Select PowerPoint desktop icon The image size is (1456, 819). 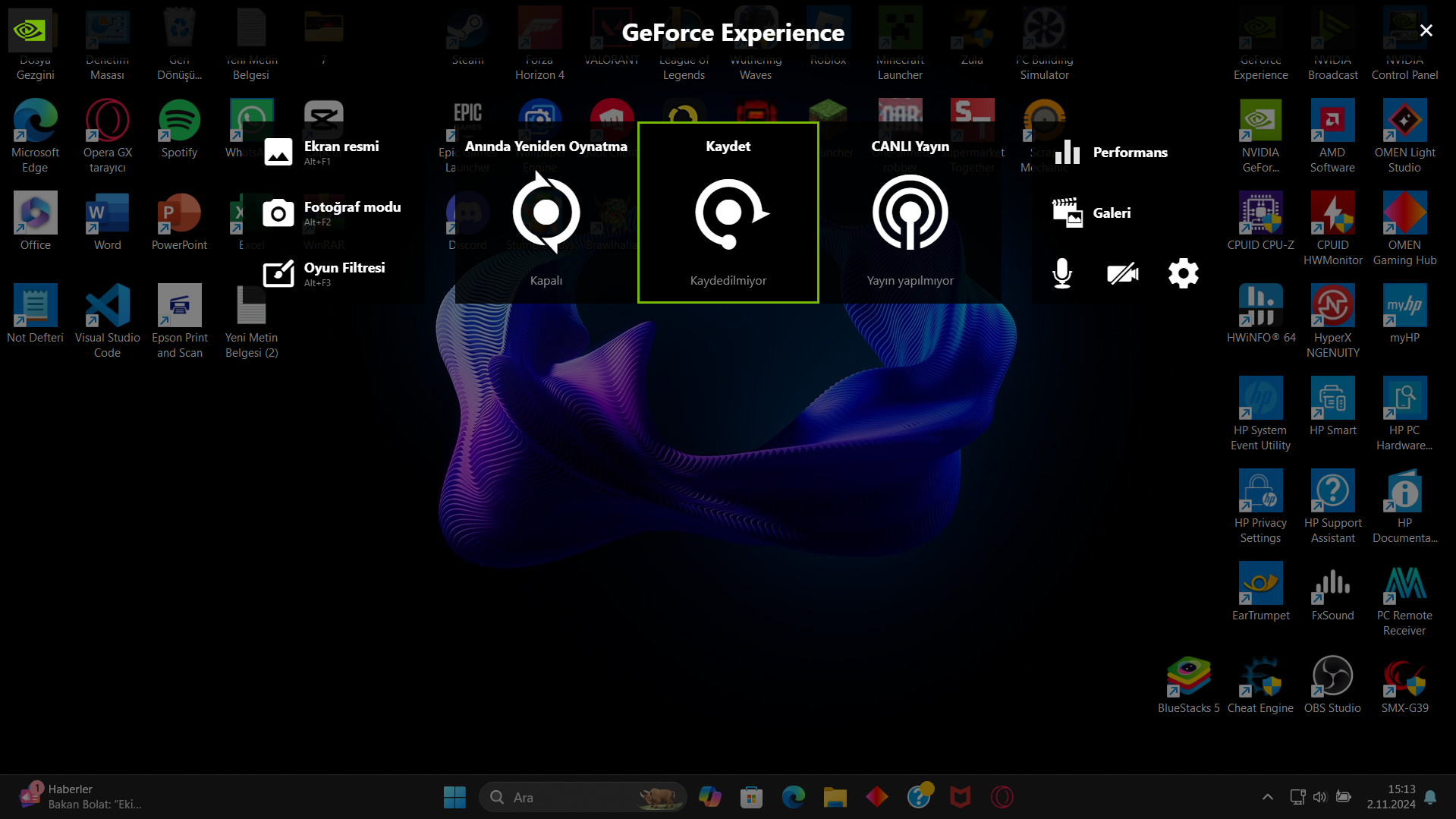click(180, 221)
